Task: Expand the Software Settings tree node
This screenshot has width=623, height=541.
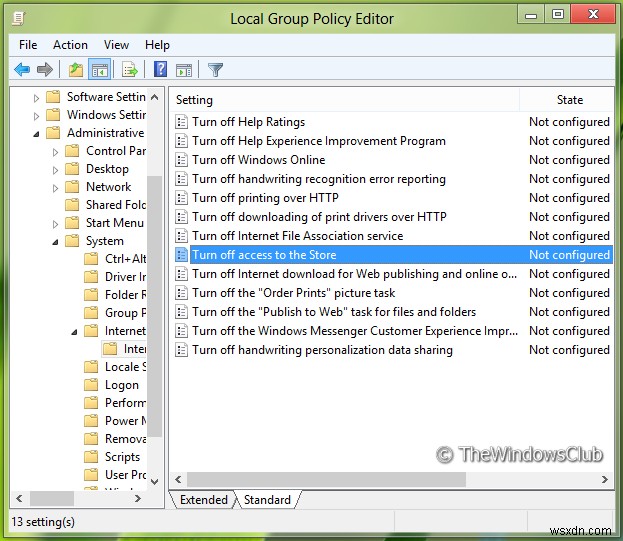Action: 36,98
